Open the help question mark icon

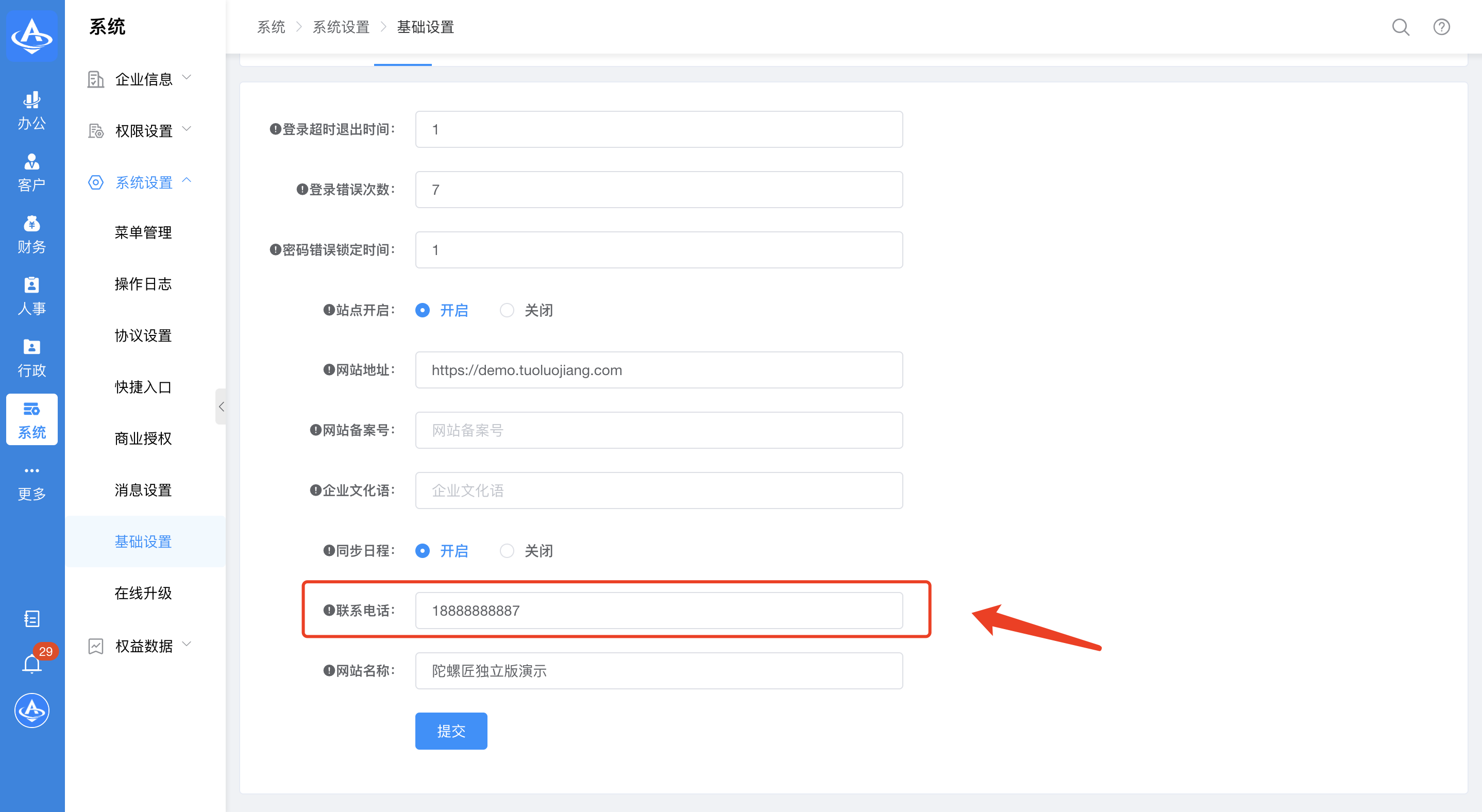[1441, 27]
